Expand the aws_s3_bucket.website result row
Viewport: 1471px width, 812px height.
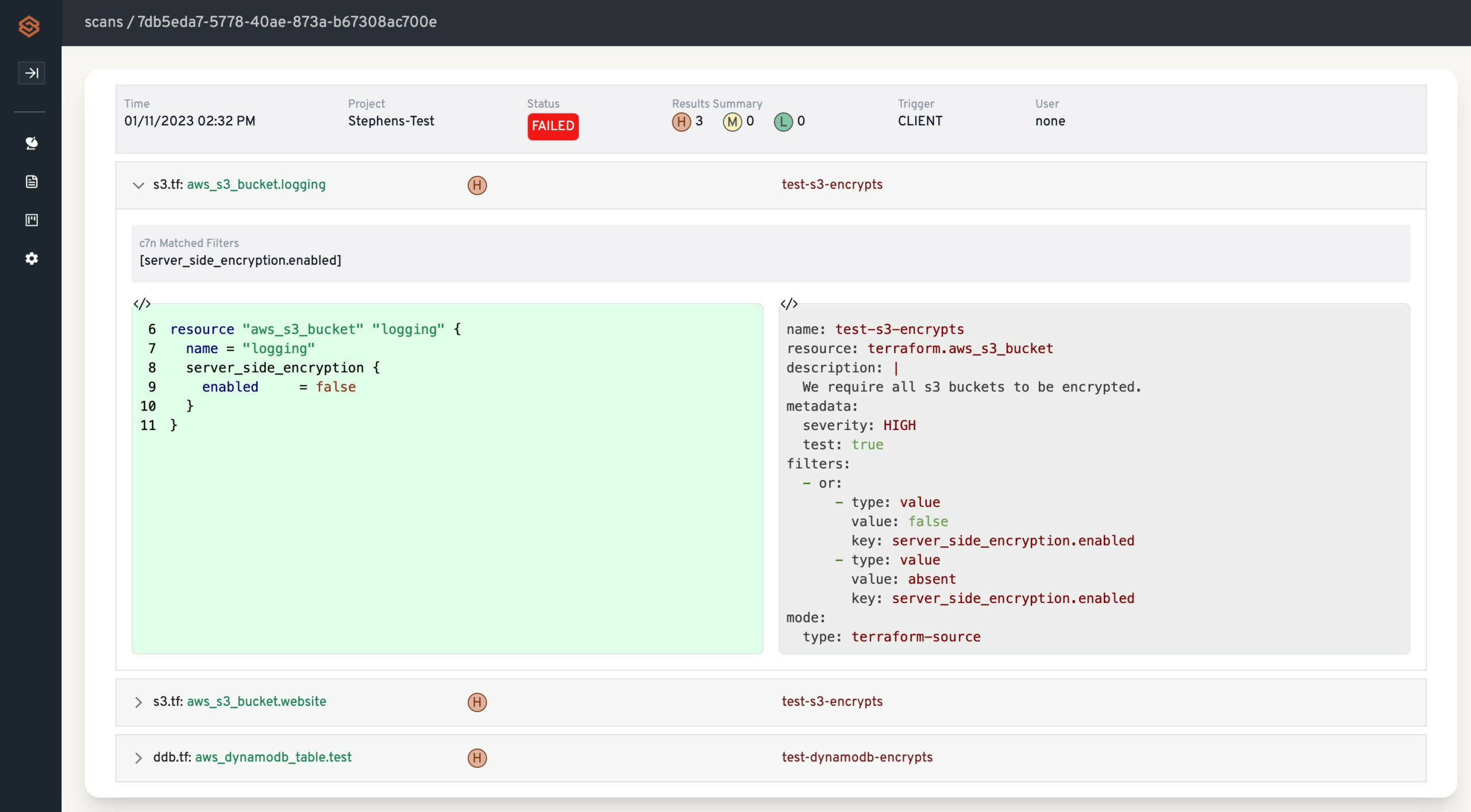pyautogui.click(x=138, y=702)
